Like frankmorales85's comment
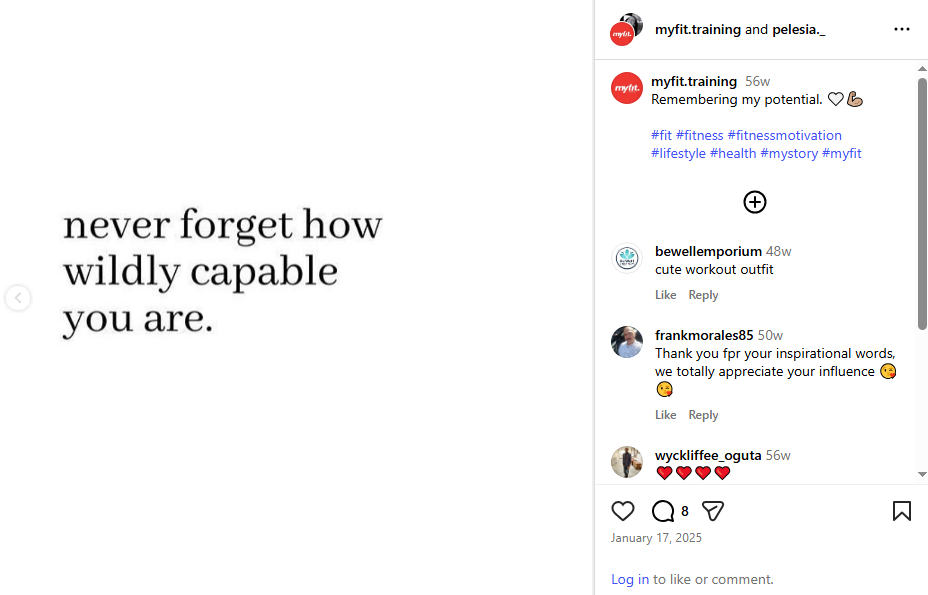The height and width of the screenshot is (595, 928). click(x=666, y=414)
